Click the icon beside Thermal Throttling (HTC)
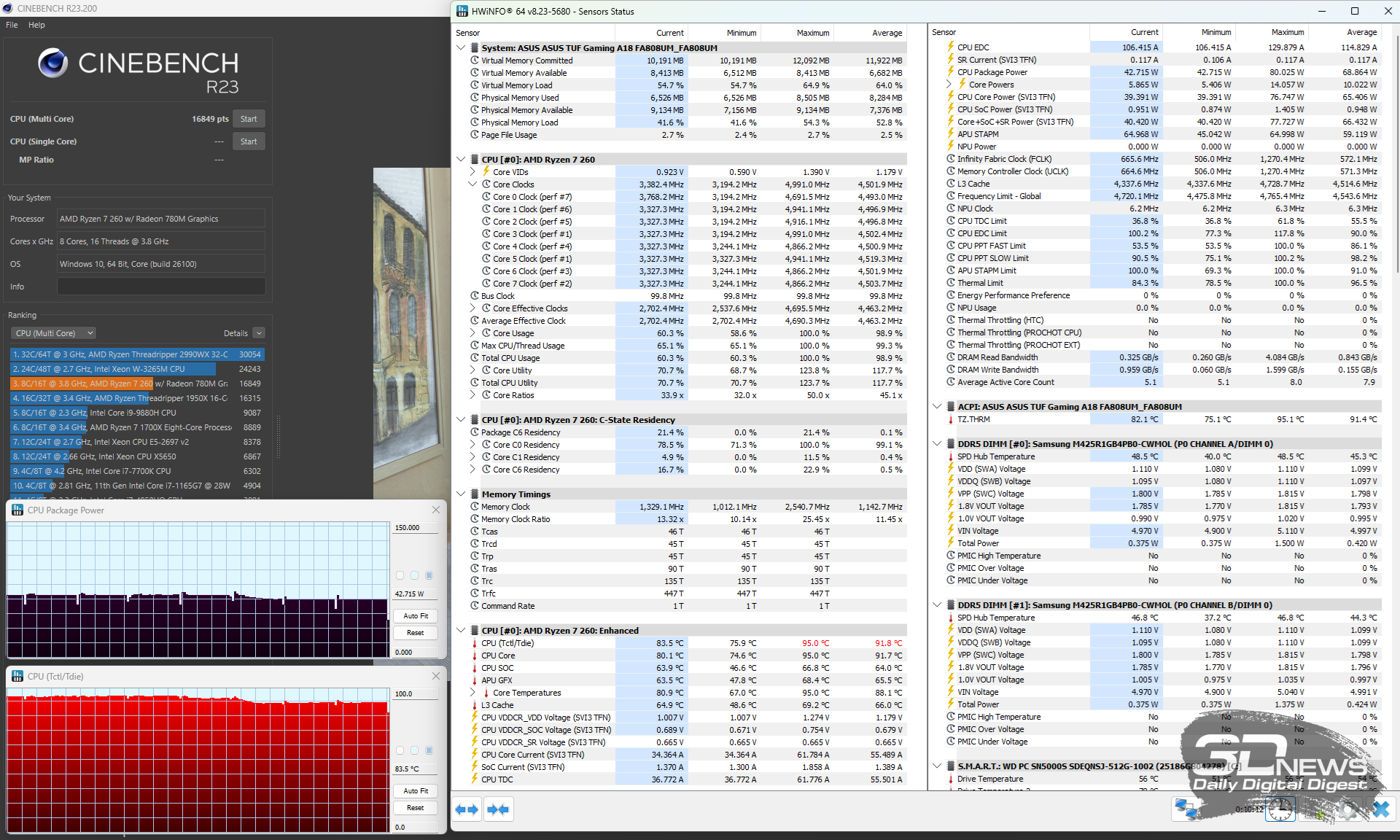 (951, 320)
